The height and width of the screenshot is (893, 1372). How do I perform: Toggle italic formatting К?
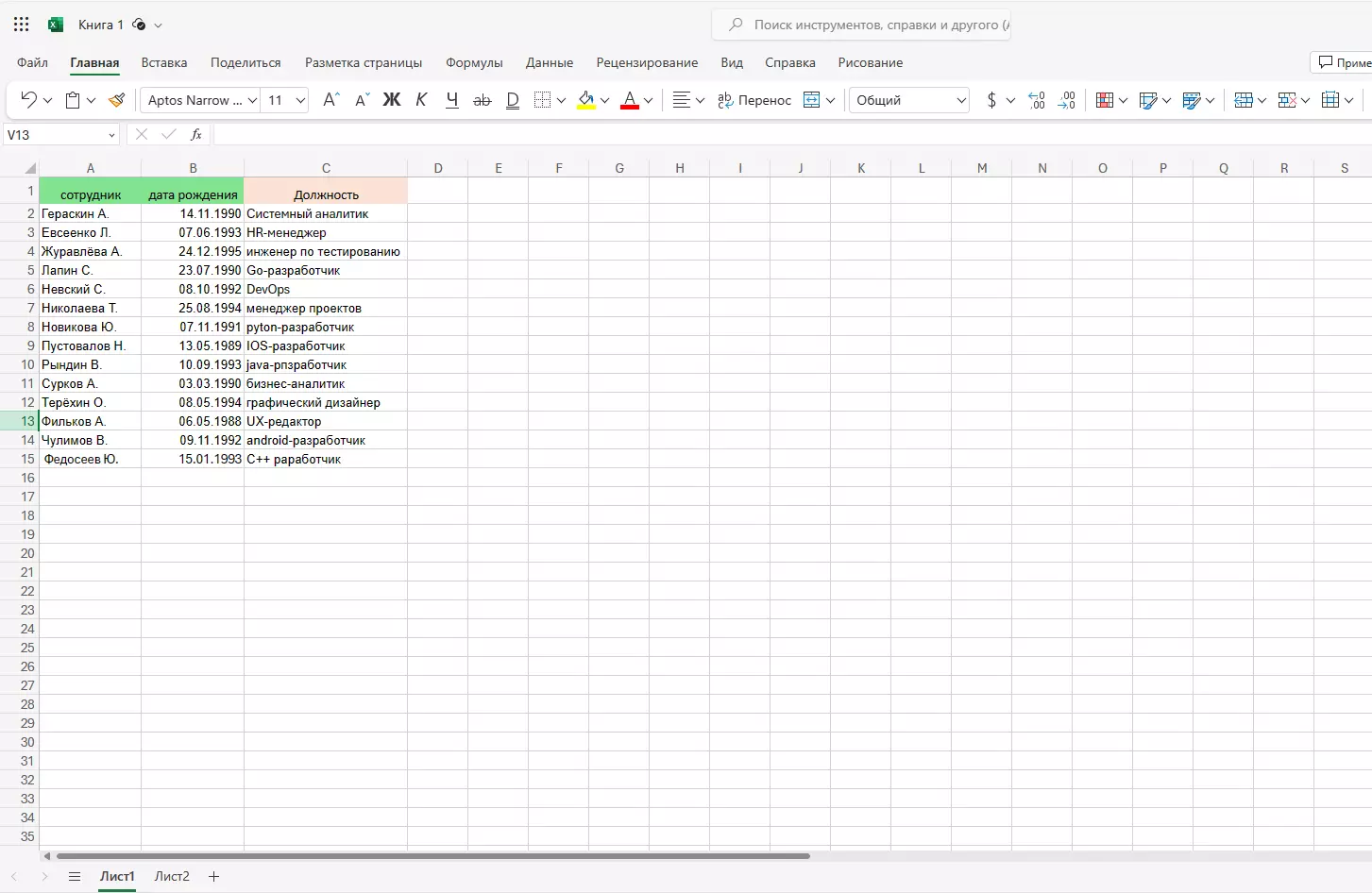pyautogui.click(x=421, y=100)
